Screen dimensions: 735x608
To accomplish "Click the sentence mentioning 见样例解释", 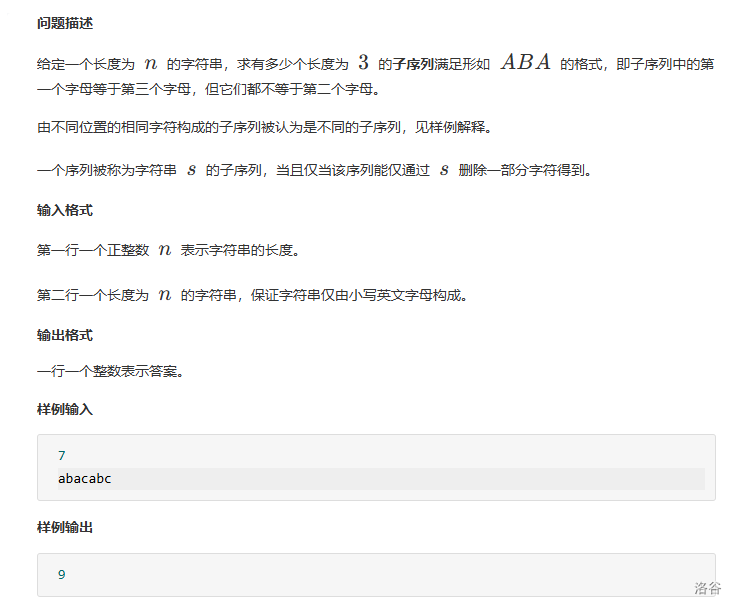I will (x=265, y=127).
